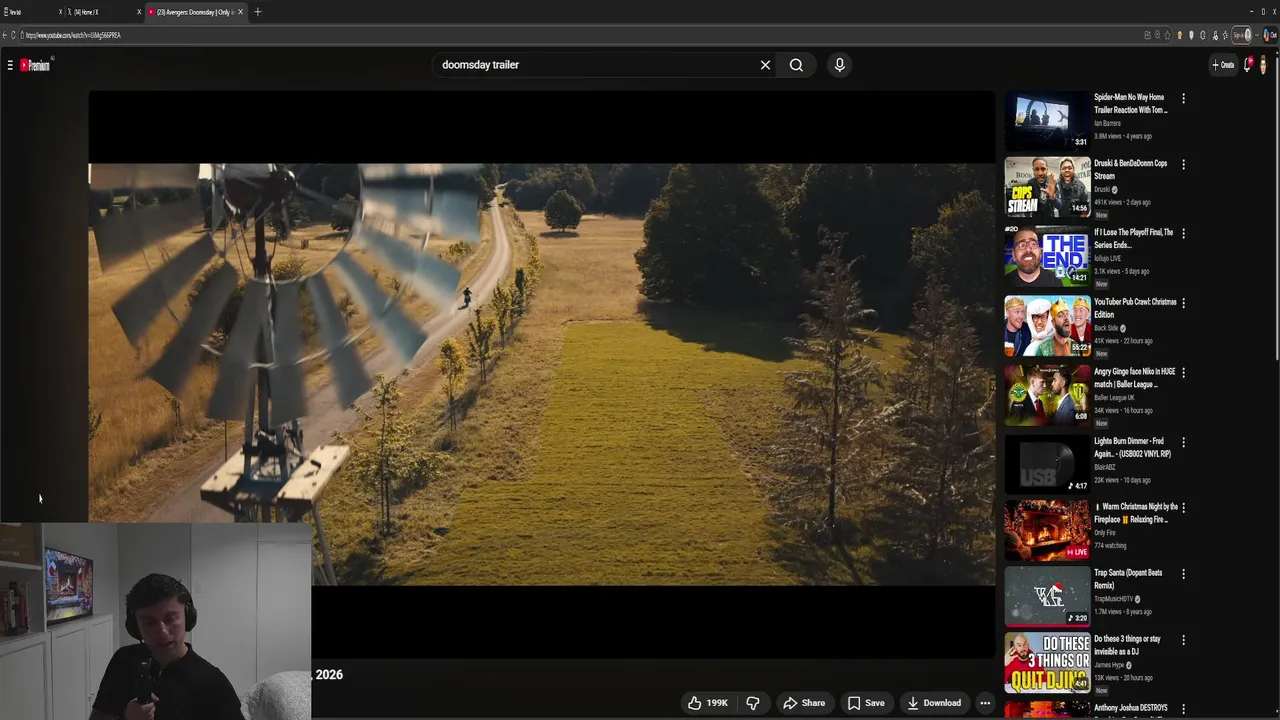Save the video to a playlist

coord(866,703)
